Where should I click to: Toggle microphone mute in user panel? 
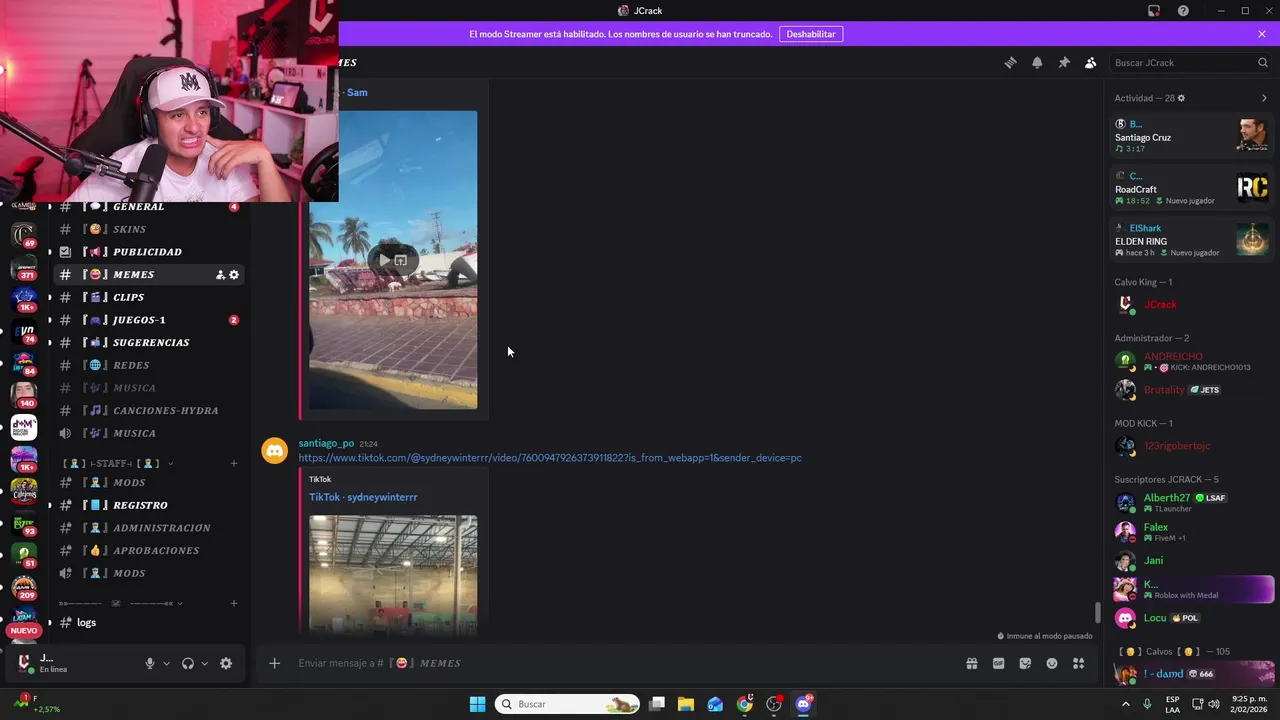150,663
